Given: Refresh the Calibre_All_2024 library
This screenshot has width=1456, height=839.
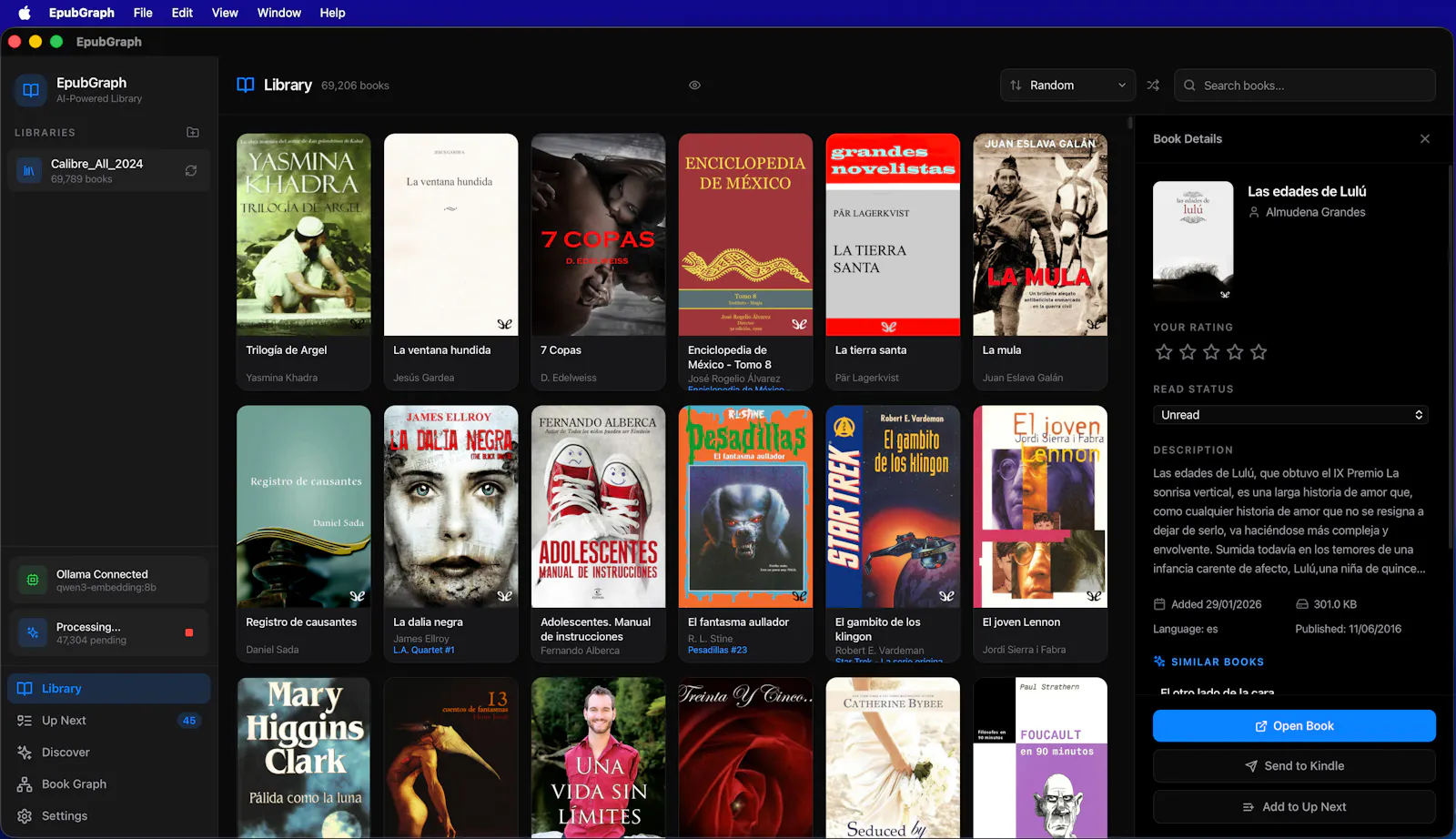Looking at the screenshot, I should coord(191,170).
